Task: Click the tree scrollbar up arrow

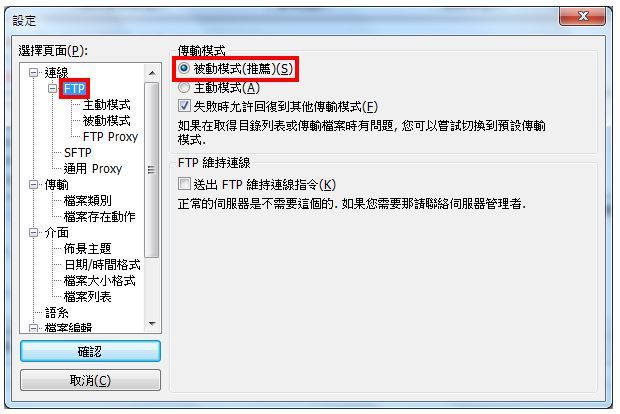Action: click(152, 73)
